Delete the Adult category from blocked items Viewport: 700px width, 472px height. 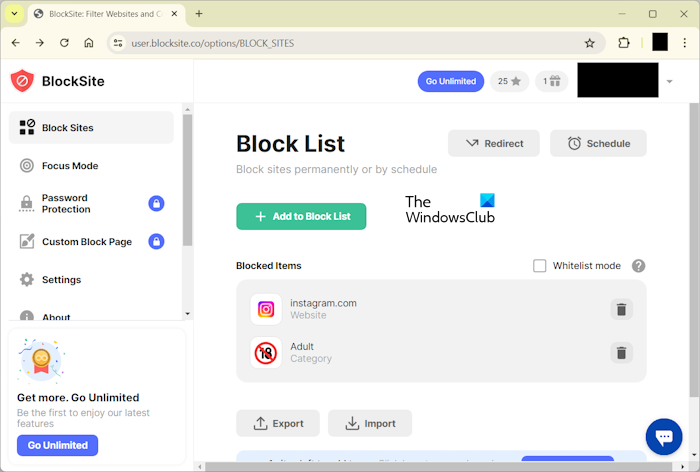tap(621, 353)
